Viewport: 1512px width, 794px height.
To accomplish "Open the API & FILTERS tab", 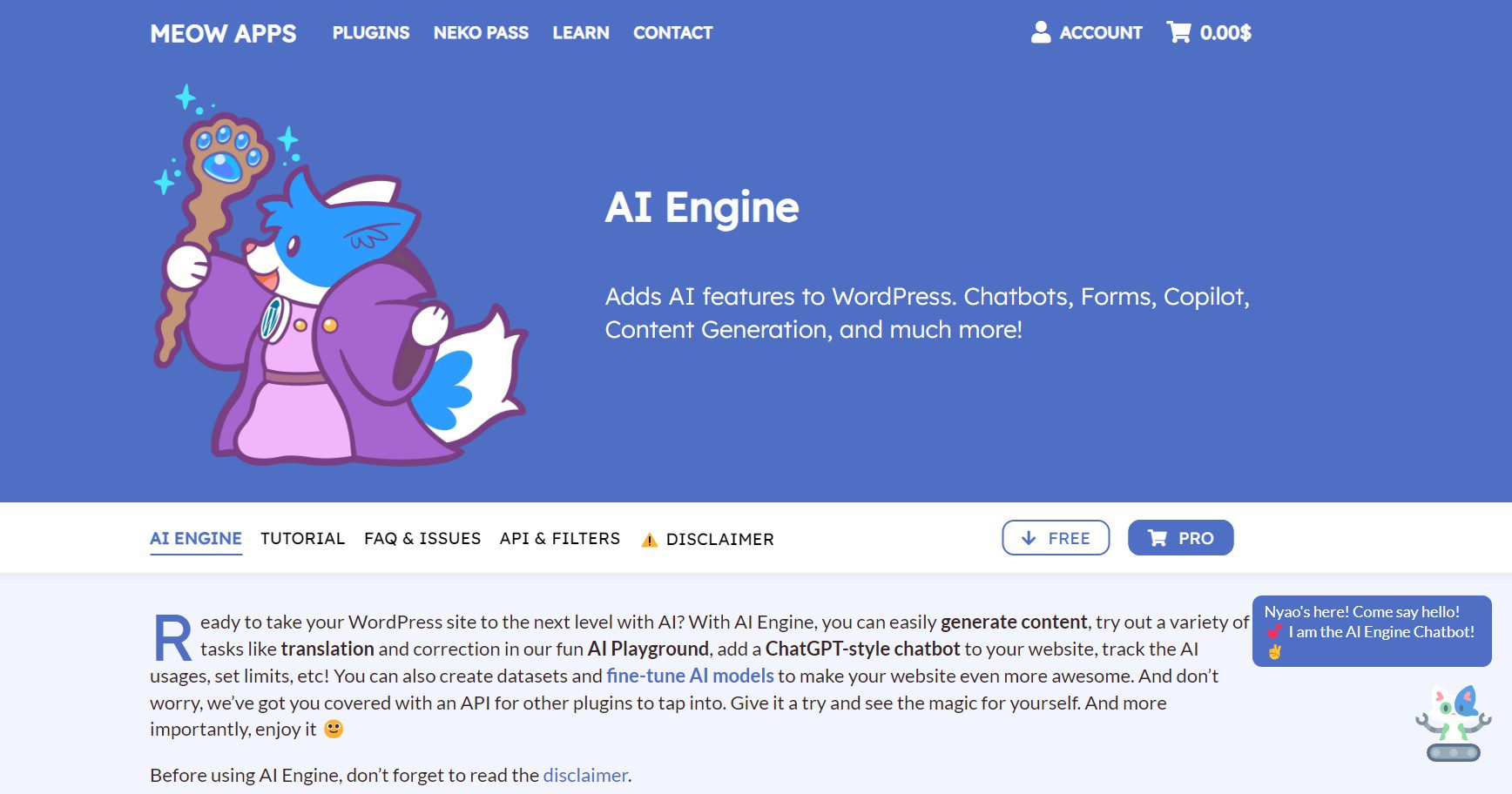I will tap(560, 538).
